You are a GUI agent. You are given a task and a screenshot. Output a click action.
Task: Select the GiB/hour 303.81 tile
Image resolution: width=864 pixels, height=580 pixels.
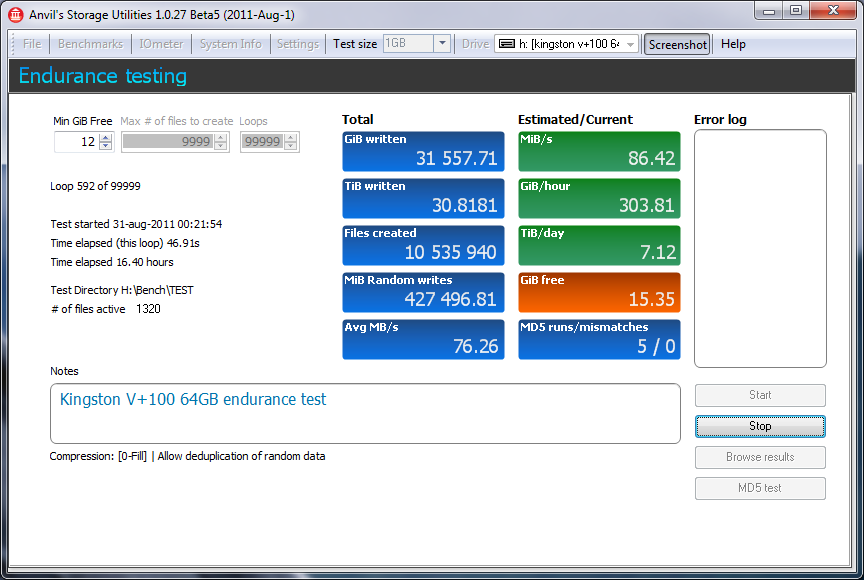pyautogui.click(x=599, y=198)
